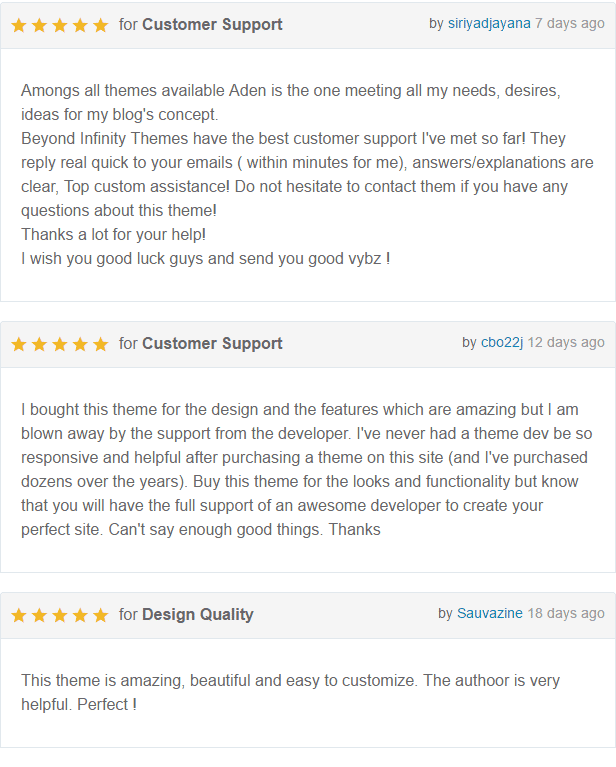Image resolution: width=616 pixels, height=767 pixels.
Task: Click the third star in siriyadjayana's review
Action: click(60, 25)
